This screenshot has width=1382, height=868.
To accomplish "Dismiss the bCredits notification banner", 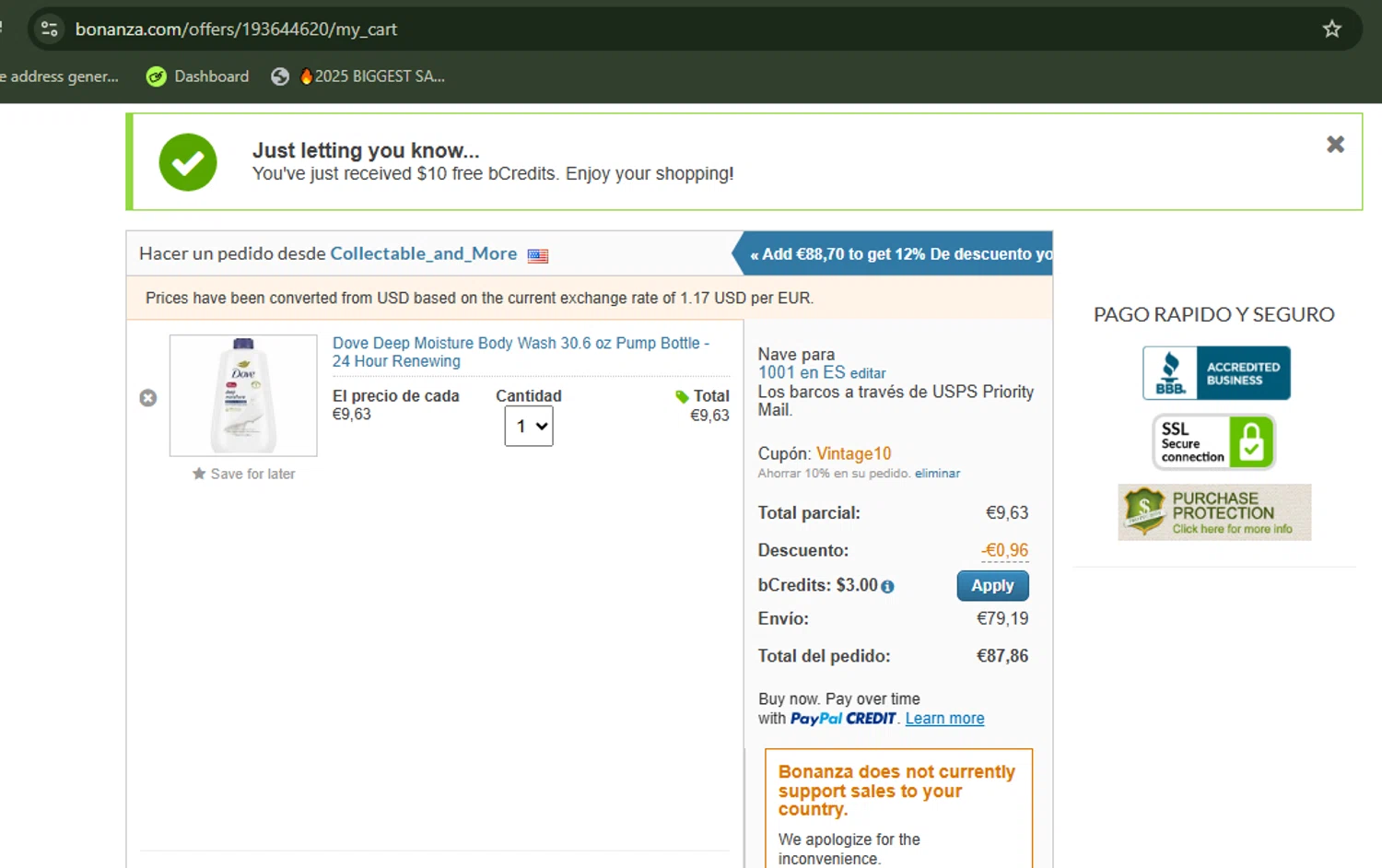I will [1335, 145].
